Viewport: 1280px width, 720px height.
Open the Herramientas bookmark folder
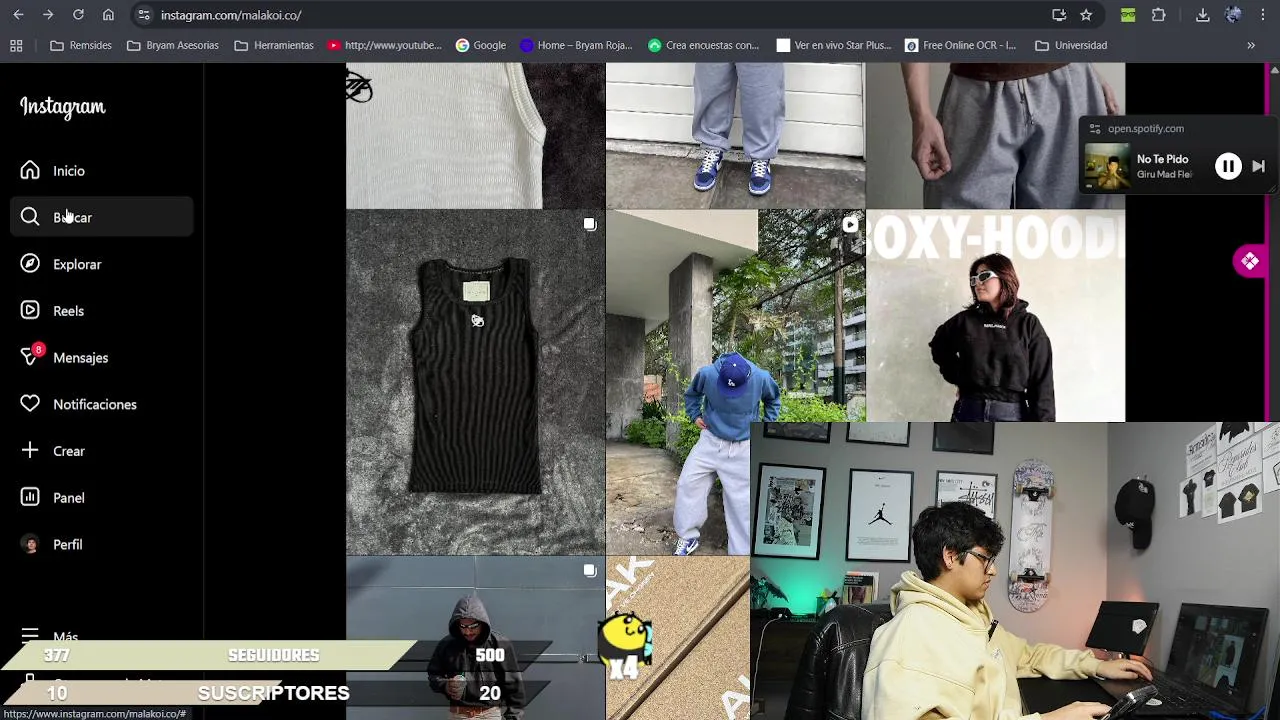click(274, 45)
